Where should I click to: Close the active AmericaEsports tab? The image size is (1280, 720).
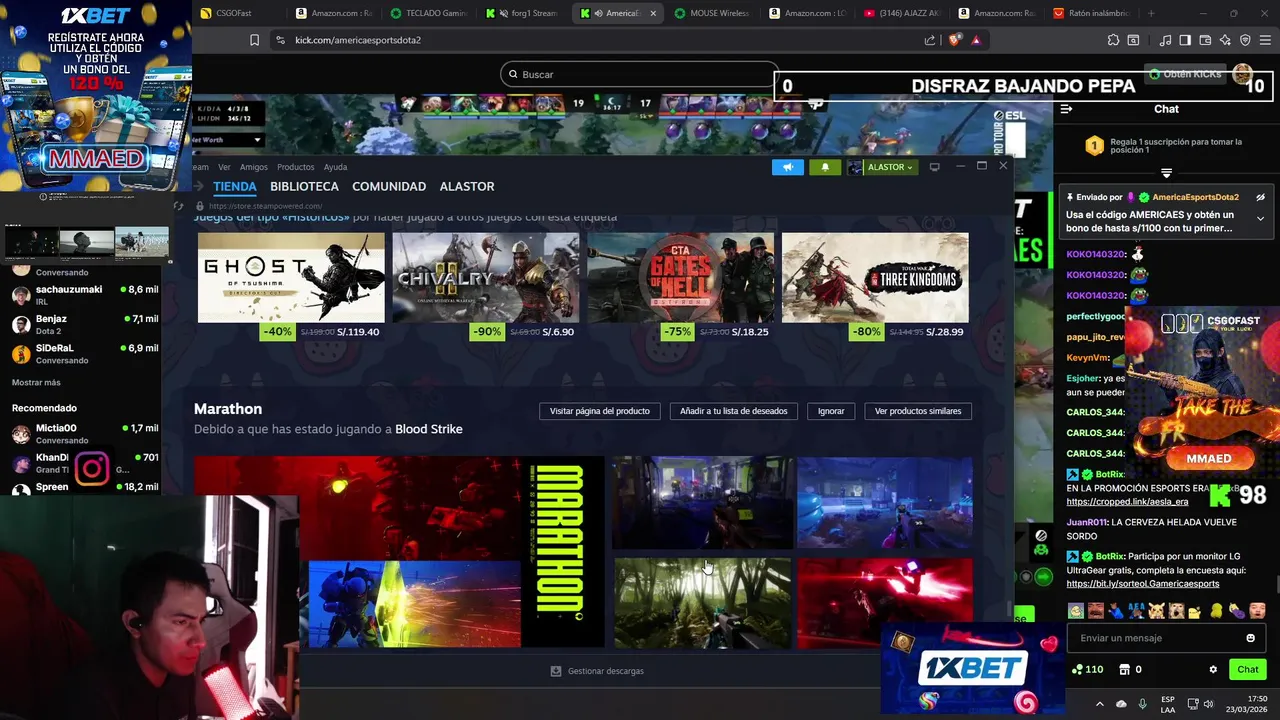click(x=654, y=13)
